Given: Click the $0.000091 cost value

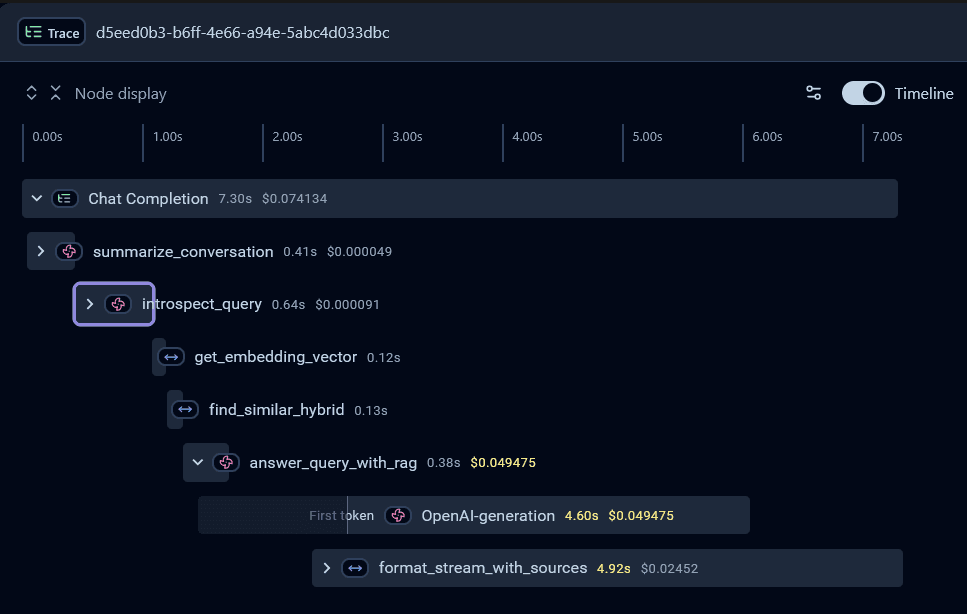Looking at the screenshot, I should click(347, 305).
